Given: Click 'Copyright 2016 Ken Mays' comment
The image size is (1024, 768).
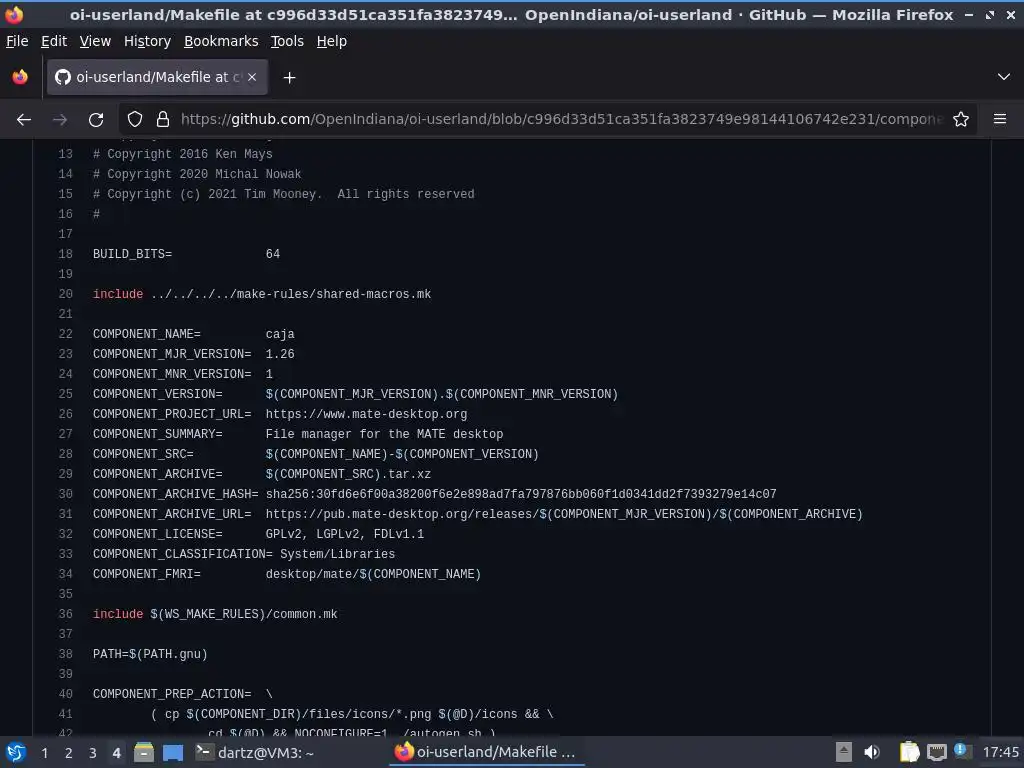Looking at the screenshot, I should 182,154.
